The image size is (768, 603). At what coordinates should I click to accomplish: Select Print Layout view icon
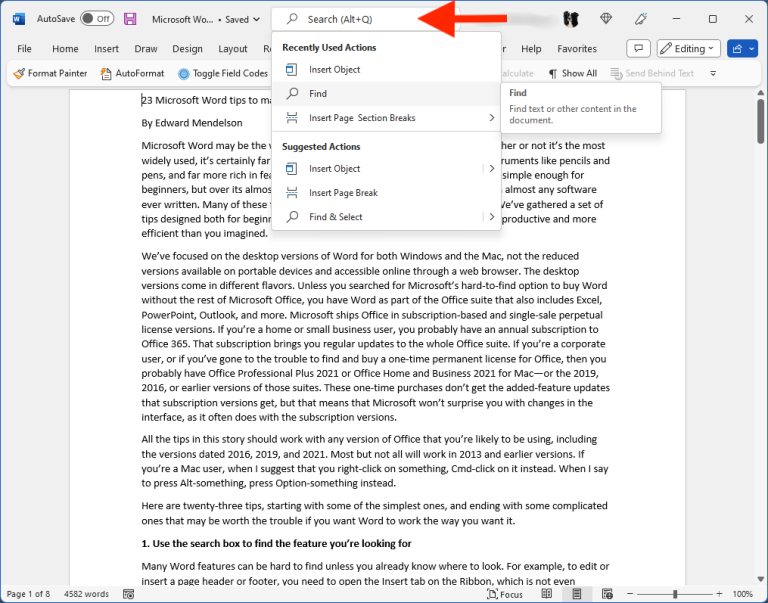pos(577,594)
